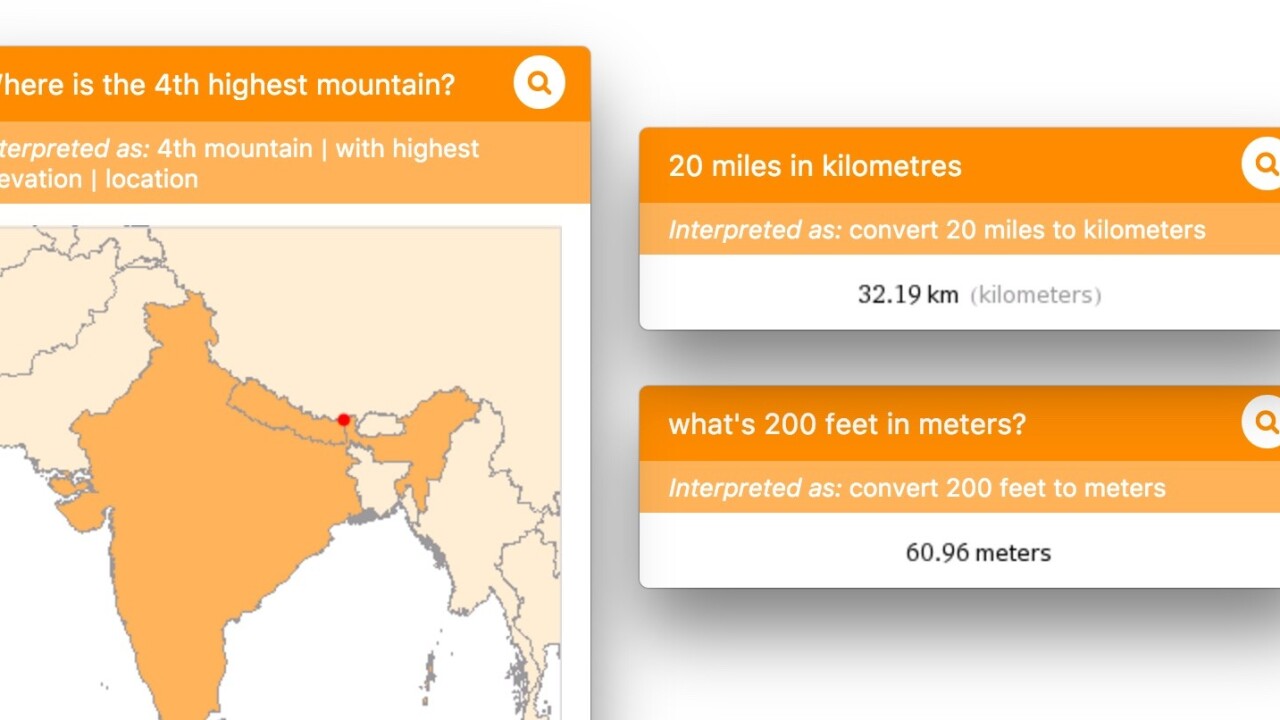This screenshot has width=1280, height=720.
Task: Click the grey "(kilometers)" unit label
Action: (1035, 295)
